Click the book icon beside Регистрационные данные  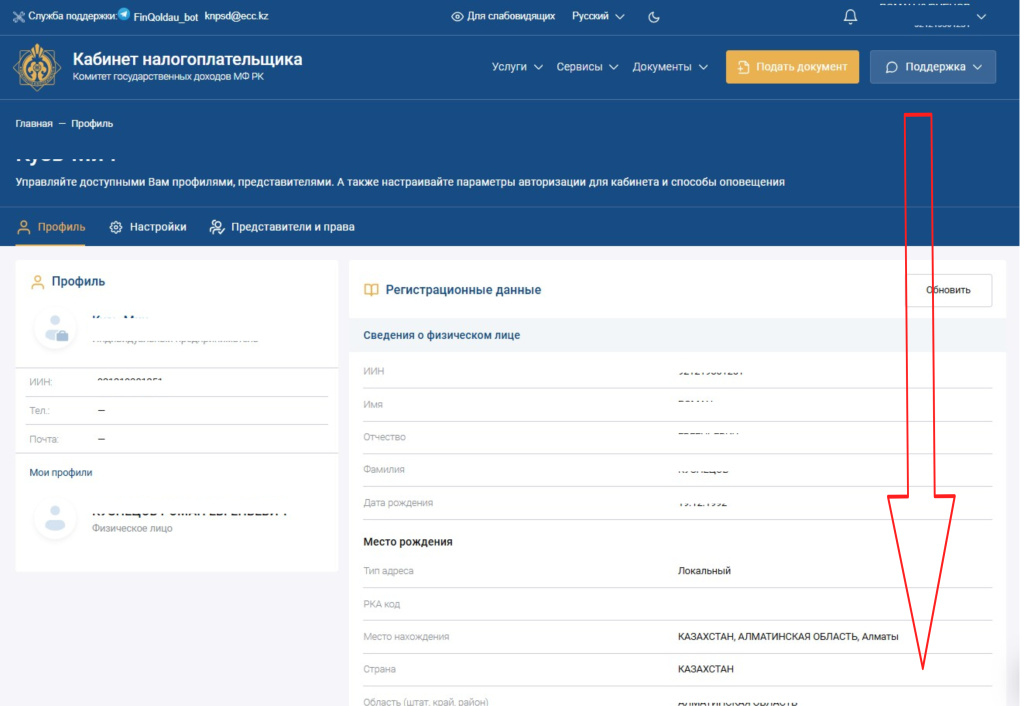(x=371, y=290)
